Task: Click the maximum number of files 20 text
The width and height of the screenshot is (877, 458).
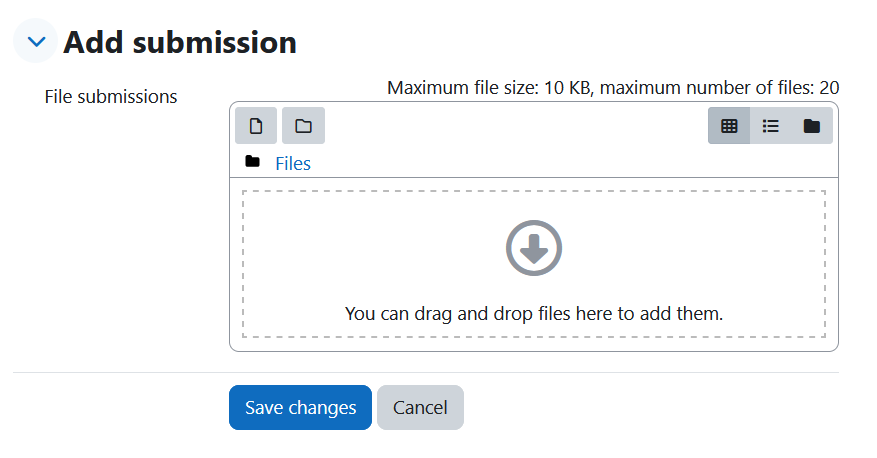Action: pyautogui.click(x=719, y=88)
